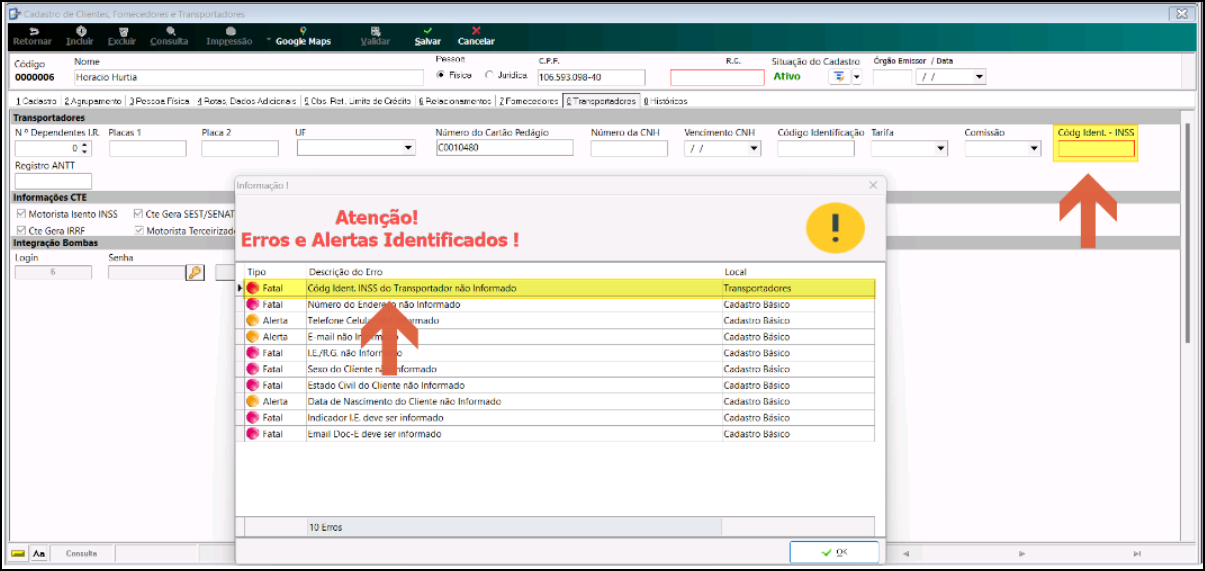The image size is (1205, 571).
Task: Click the Aa icon in status bar
Action: tap(39, 553)
